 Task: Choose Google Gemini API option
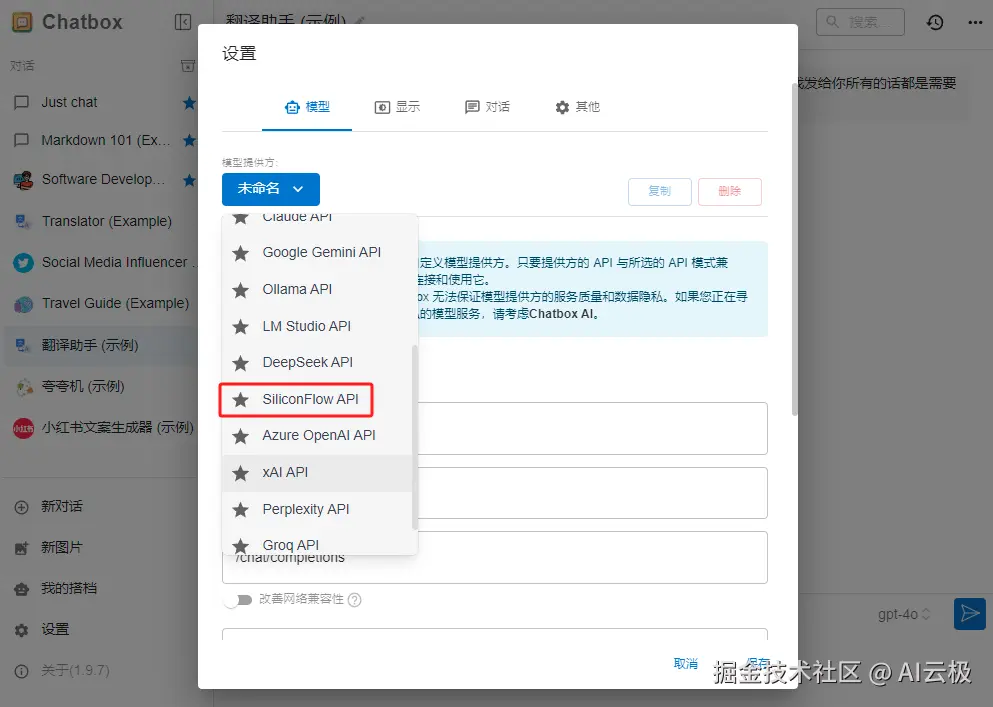[317, 253]
